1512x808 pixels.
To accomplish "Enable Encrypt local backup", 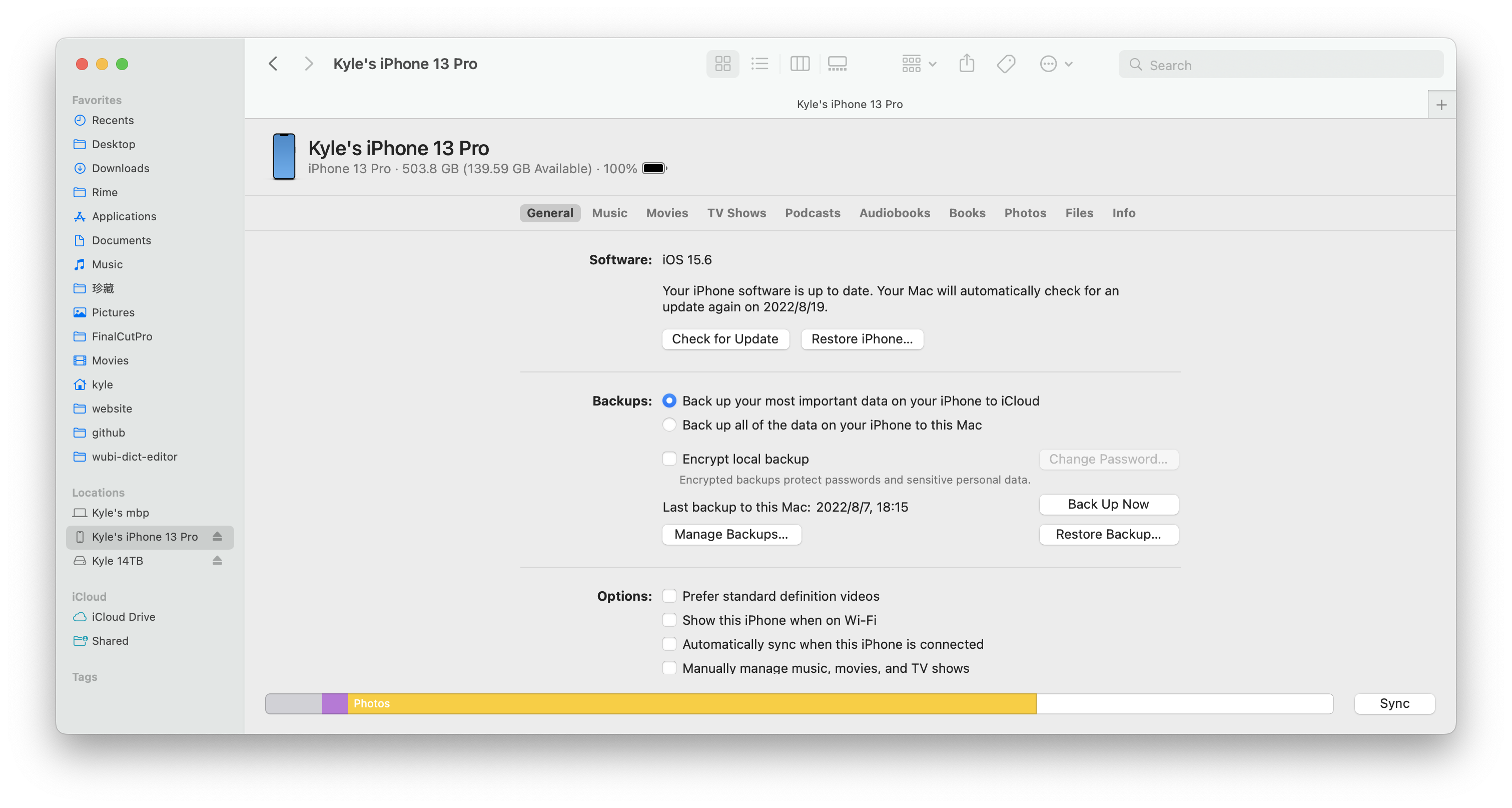I will pyautogui.click(x=669, y=459).
